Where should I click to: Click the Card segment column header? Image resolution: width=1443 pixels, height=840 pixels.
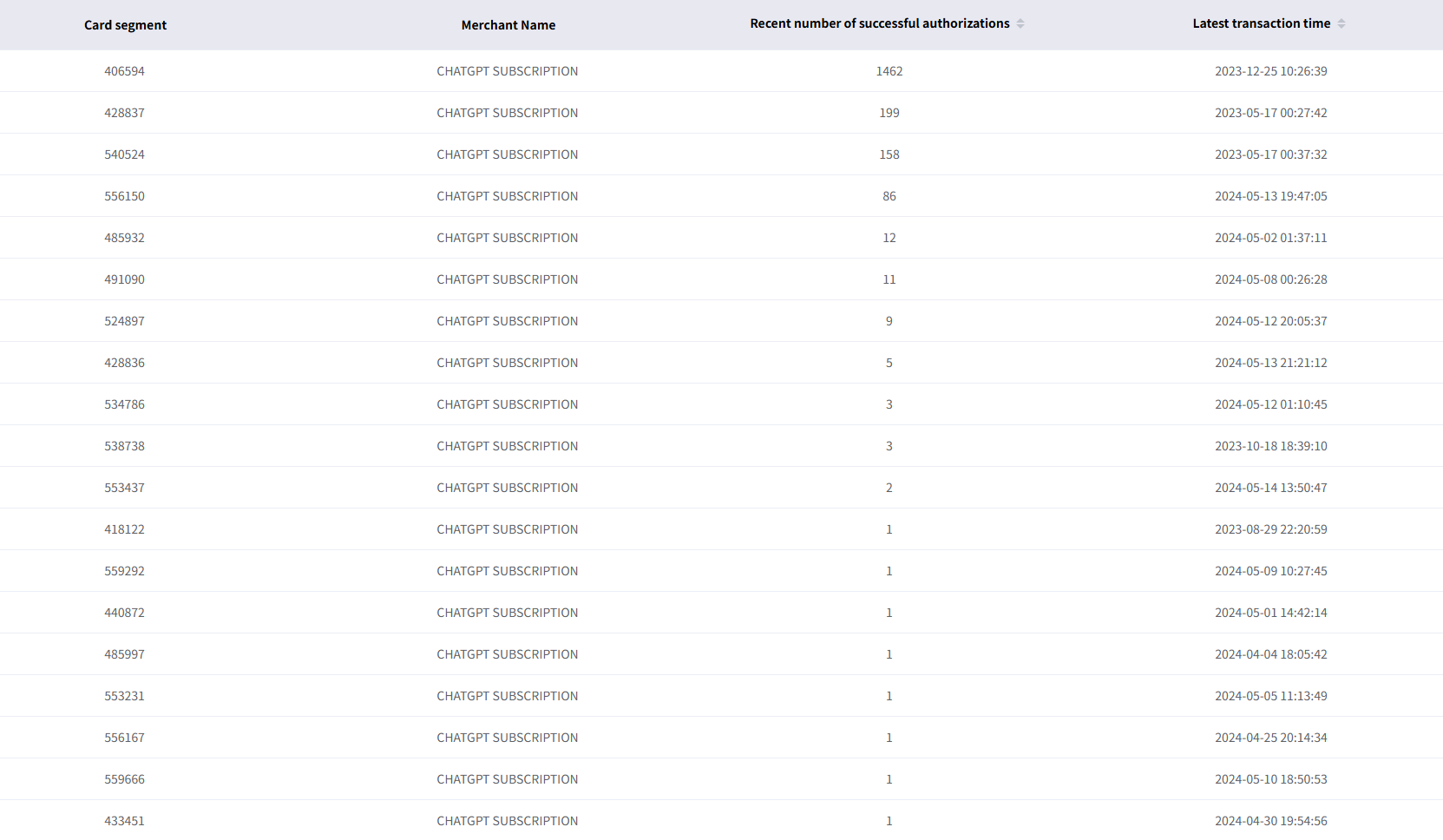[x=125, y=25]
